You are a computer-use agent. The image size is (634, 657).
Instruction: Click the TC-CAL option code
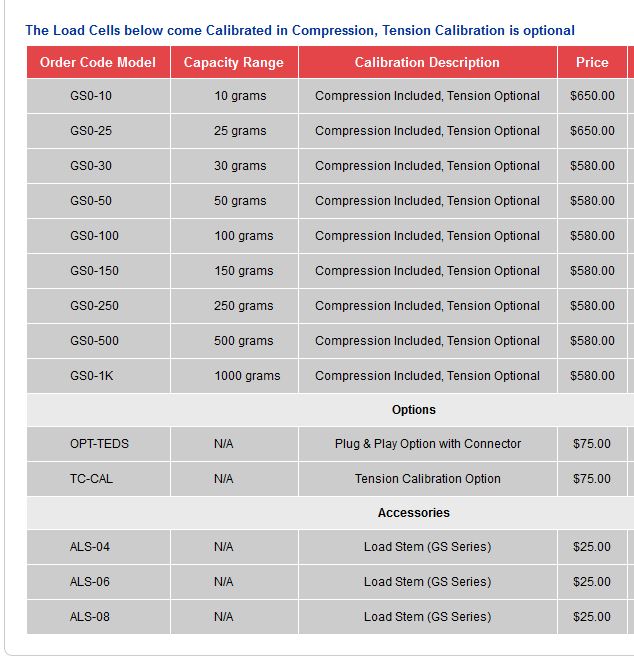click(x=91, y=479)
